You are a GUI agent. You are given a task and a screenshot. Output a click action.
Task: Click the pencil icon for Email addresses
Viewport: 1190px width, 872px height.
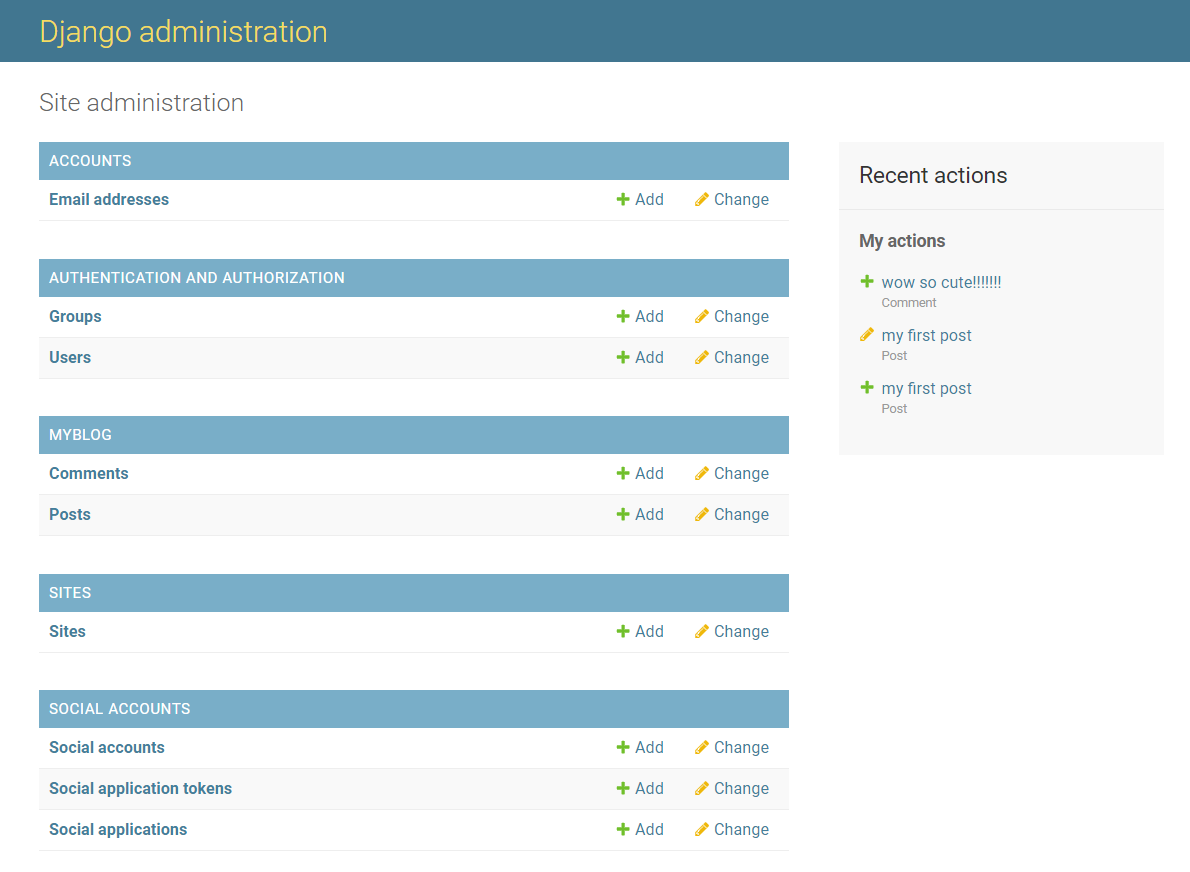(702, 200)
